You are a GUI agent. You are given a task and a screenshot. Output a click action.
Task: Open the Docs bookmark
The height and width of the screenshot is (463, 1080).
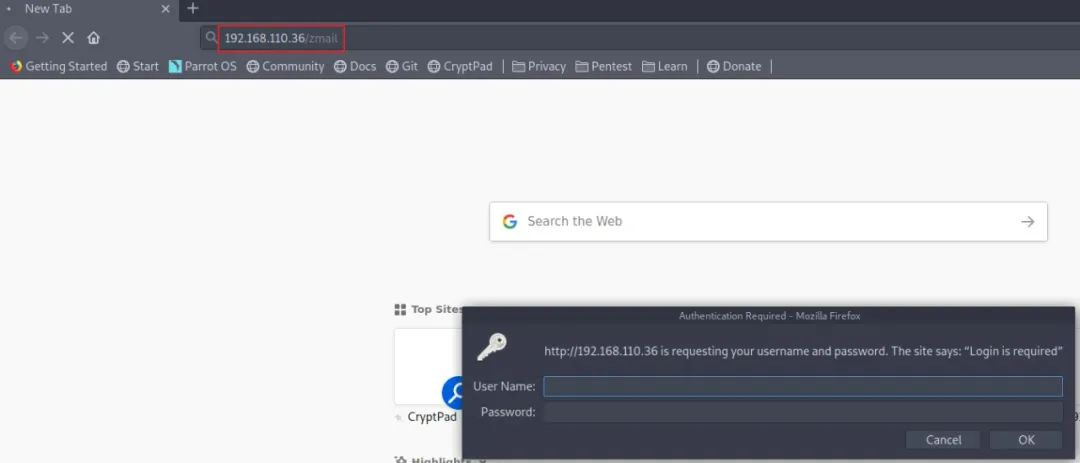(x=355, y=66)
